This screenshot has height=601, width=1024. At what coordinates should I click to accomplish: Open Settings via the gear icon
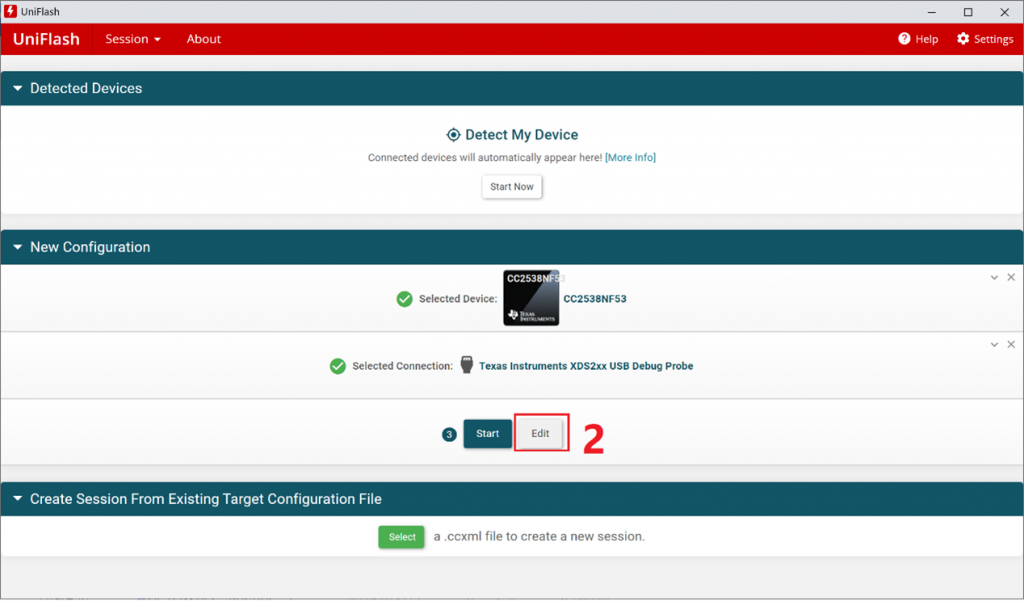click(x=963, y=39)
